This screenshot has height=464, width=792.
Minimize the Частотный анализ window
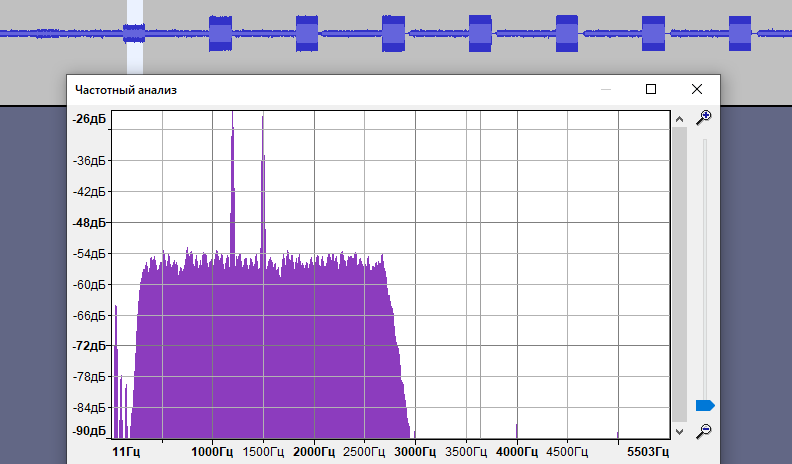[x=606, y=89]
